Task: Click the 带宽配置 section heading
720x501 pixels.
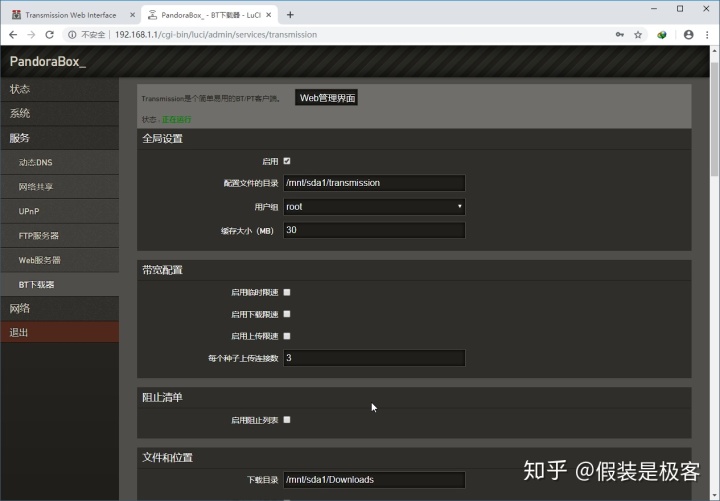Action: pyautogui.click(x=162, y=270)
